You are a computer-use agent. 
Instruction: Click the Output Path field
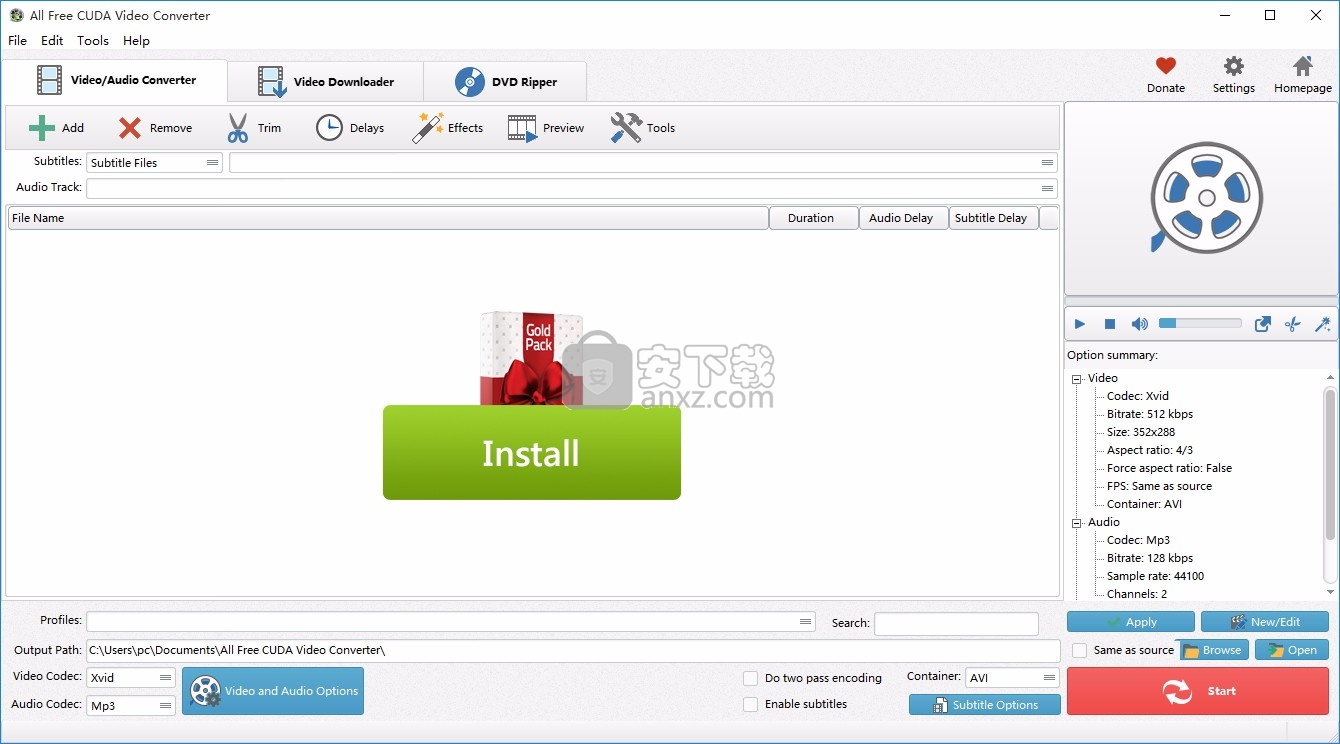point(574,650)
